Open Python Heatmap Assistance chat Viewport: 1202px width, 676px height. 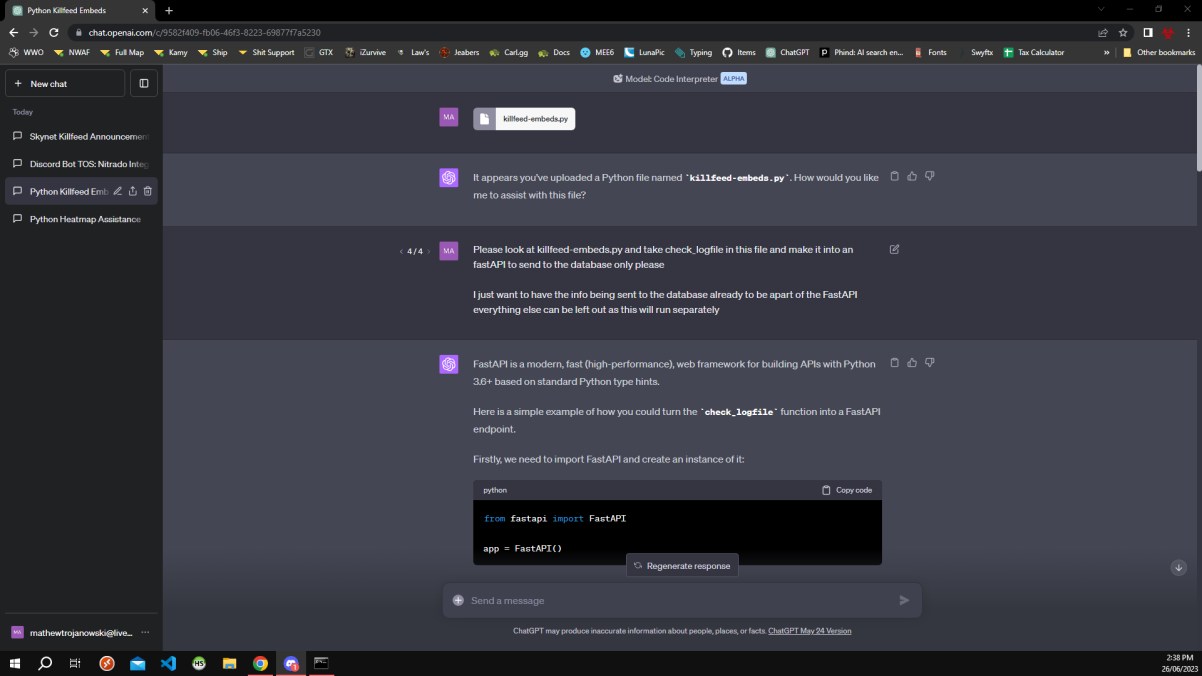81,219
